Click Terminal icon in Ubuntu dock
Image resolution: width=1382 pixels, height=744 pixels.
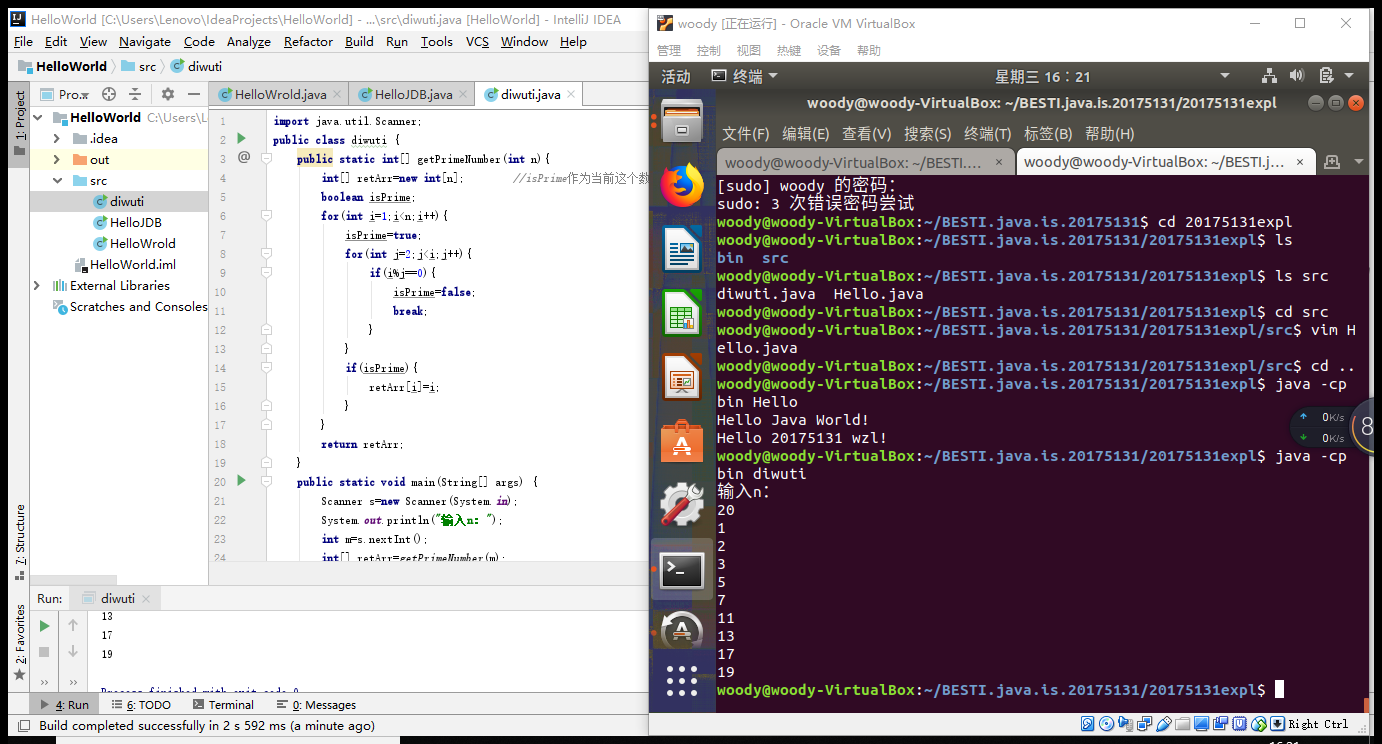point(682,570)
